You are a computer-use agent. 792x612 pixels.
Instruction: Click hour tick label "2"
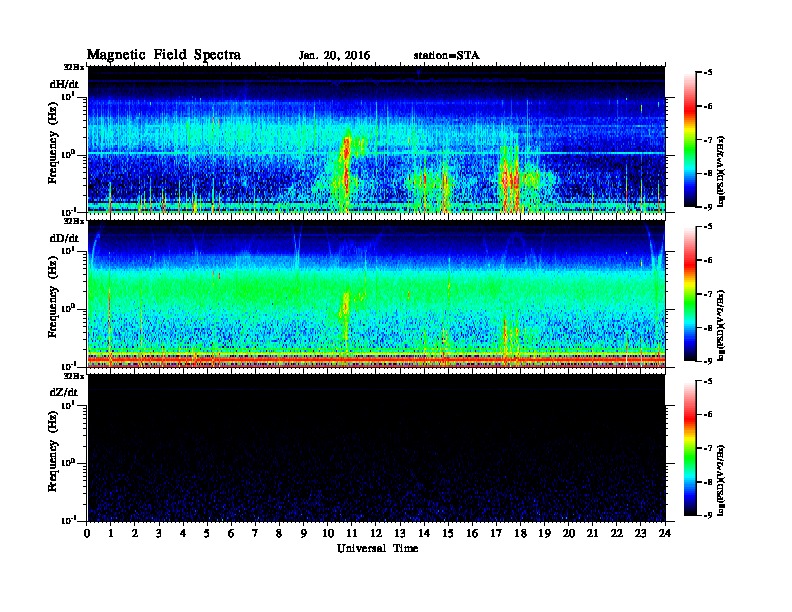(x=135, y=533)
